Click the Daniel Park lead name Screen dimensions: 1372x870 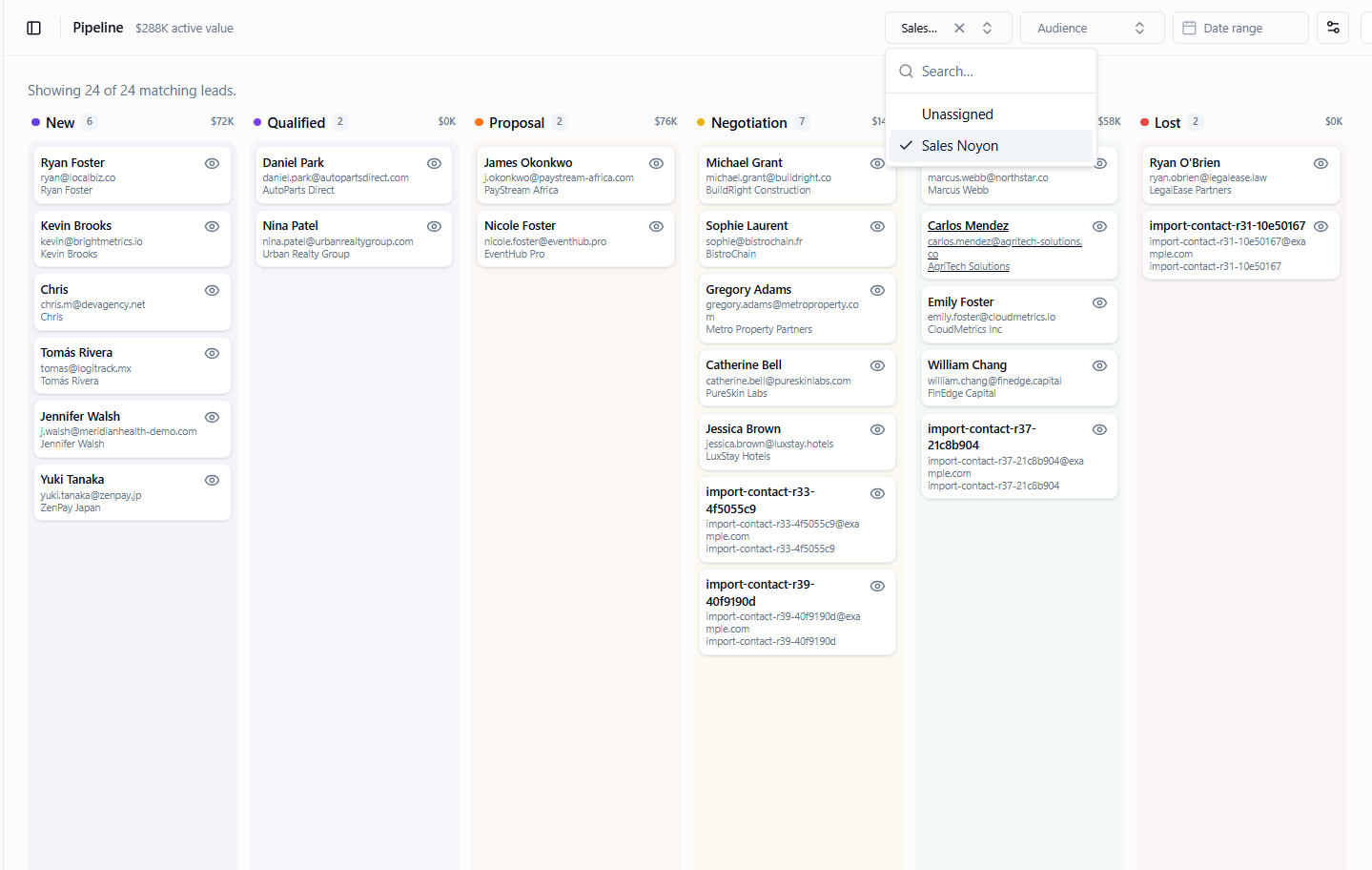pyautogui.click(x=293, y=163)
